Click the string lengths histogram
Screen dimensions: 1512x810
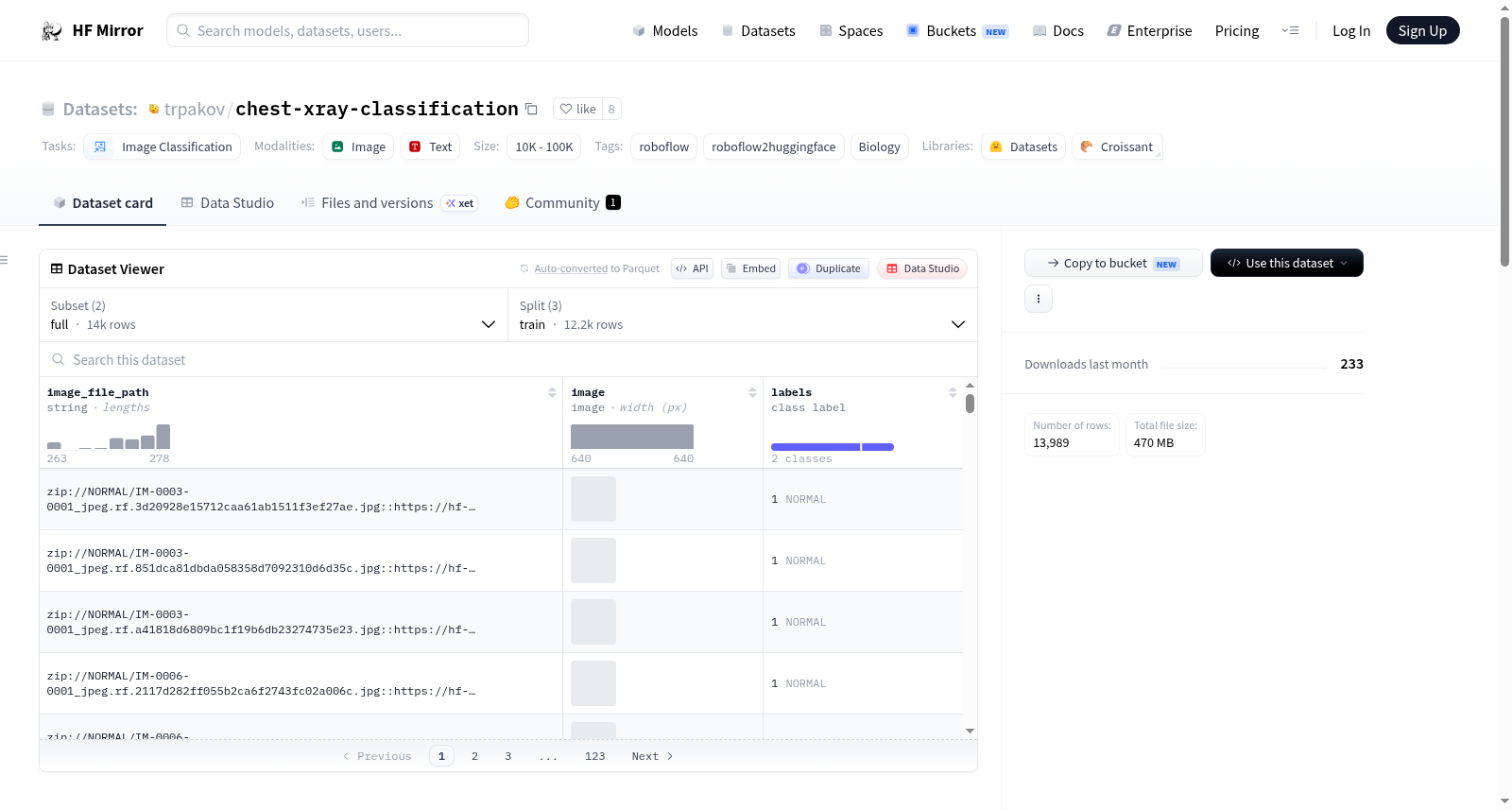coord(109,437)
